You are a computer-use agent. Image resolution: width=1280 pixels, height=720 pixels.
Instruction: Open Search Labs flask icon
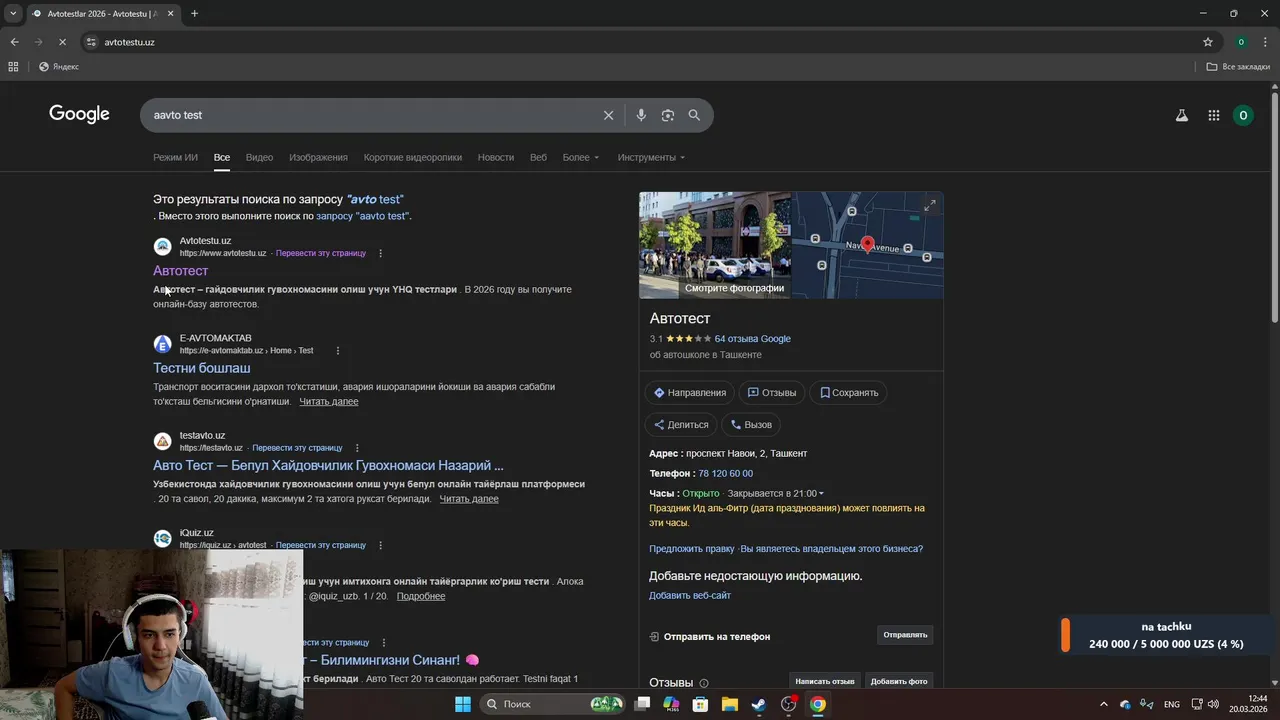1182,115
